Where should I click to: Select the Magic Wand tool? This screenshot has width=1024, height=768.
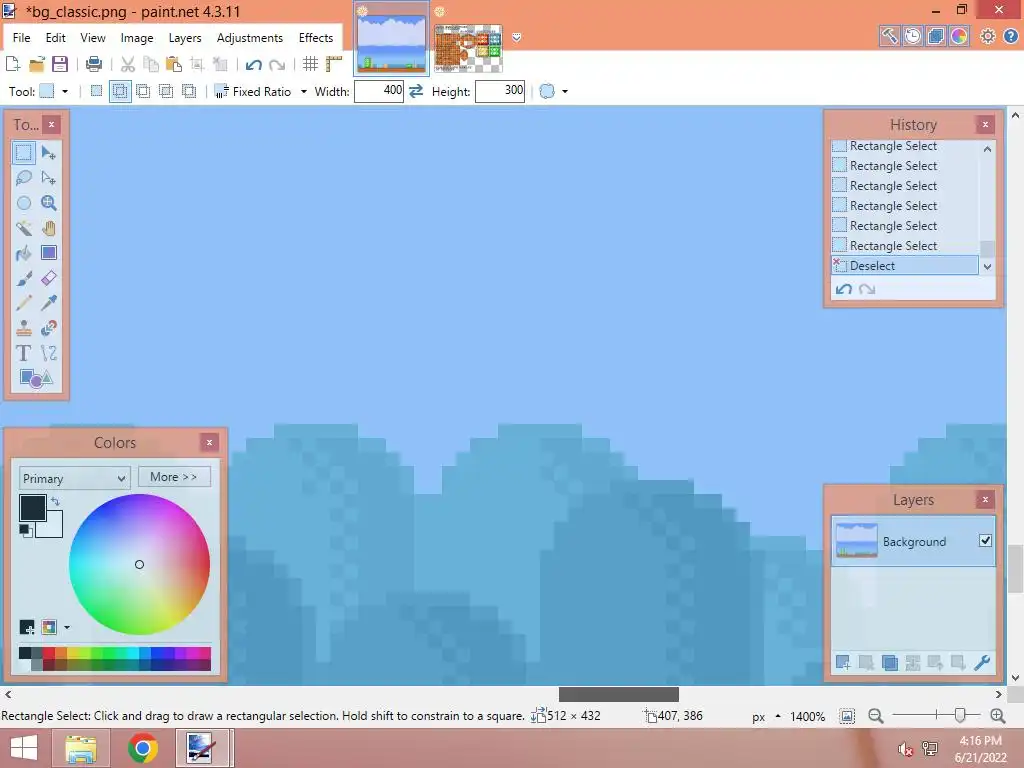point(24,228)
